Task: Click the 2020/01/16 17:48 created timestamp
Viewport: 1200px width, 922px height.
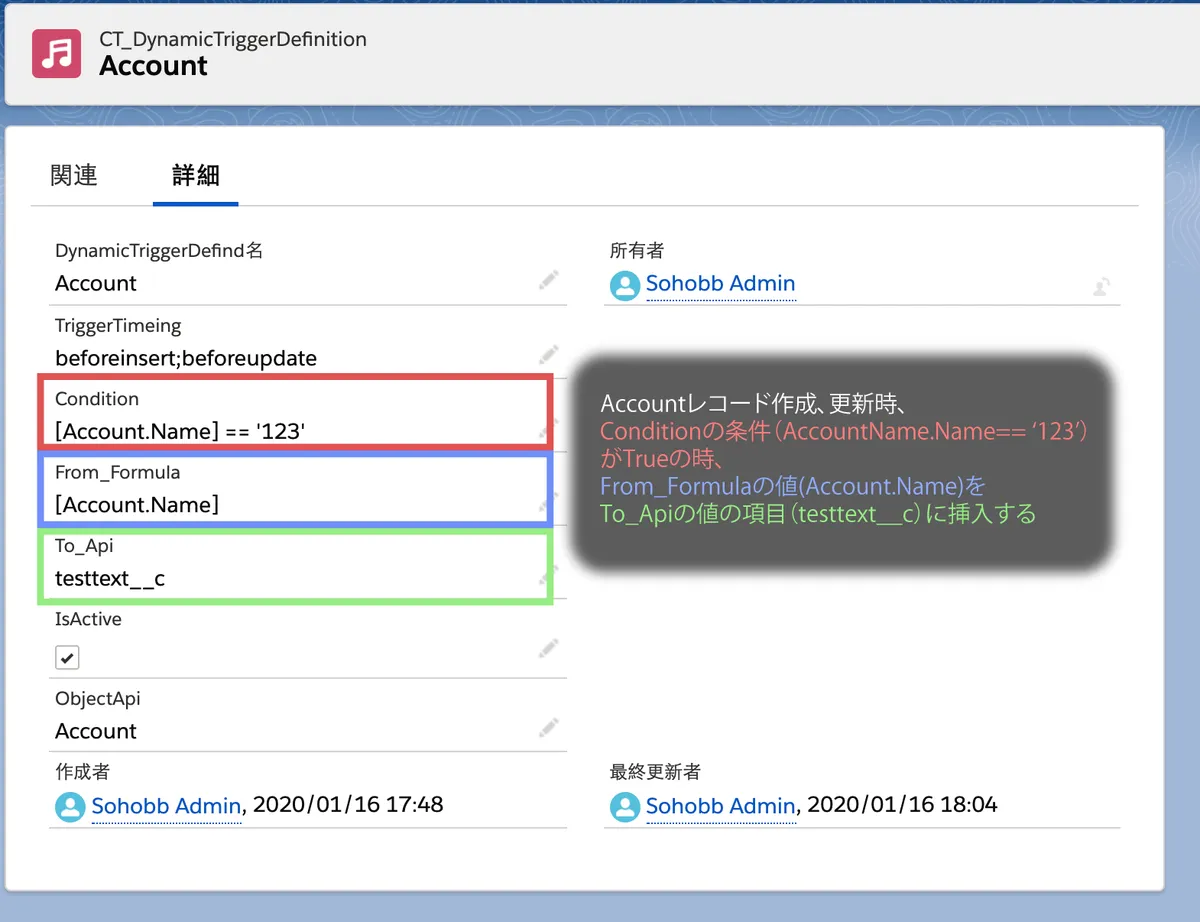Action: coord(348,804)
